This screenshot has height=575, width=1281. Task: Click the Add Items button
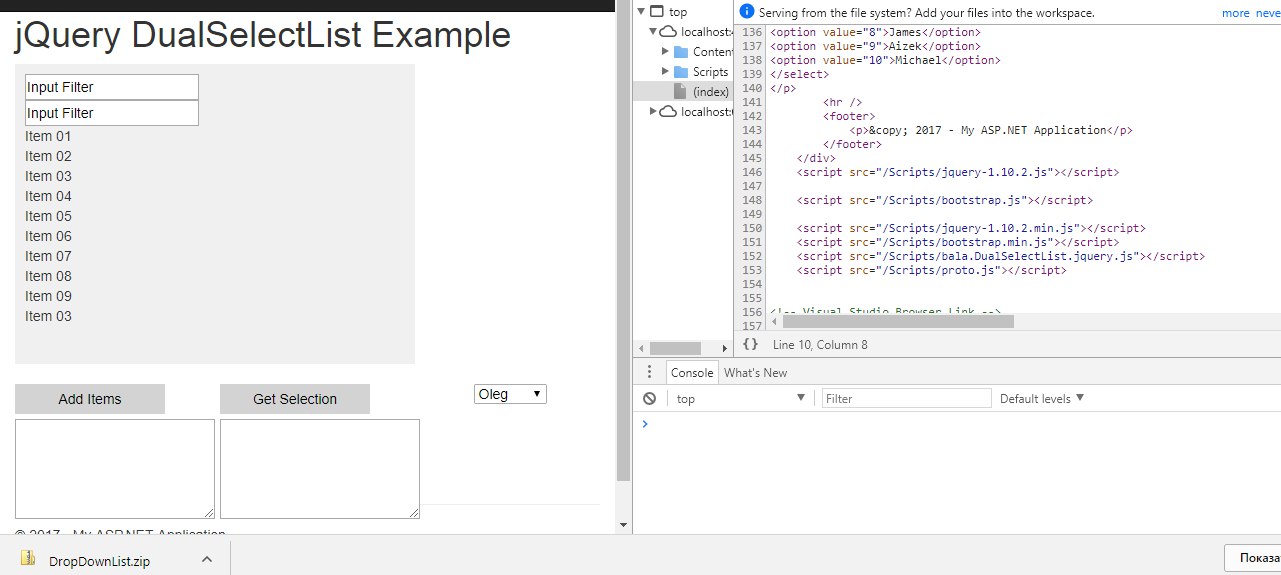[x=90, y=399]
